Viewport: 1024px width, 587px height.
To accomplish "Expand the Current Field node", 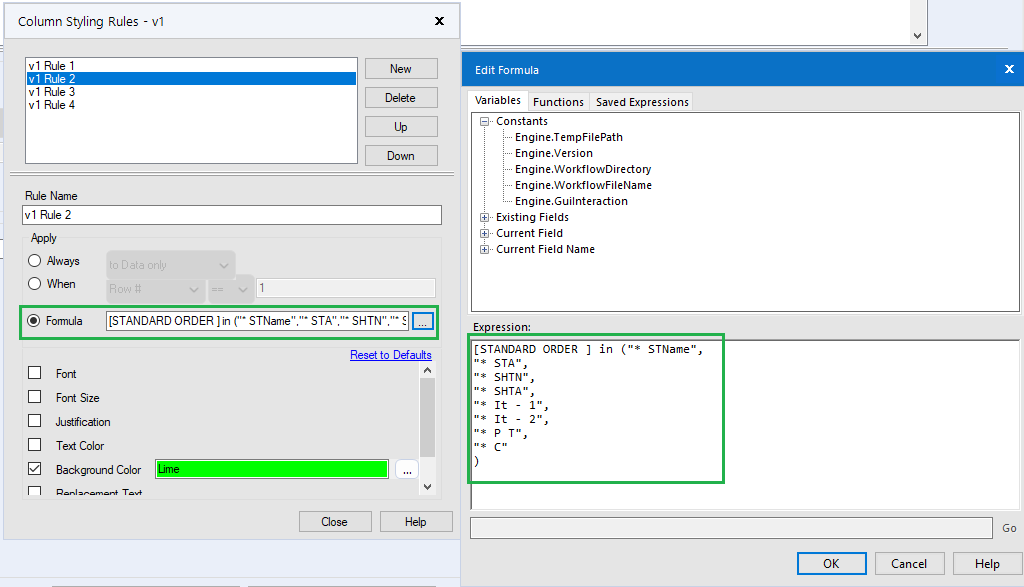I will click(484, 233).
